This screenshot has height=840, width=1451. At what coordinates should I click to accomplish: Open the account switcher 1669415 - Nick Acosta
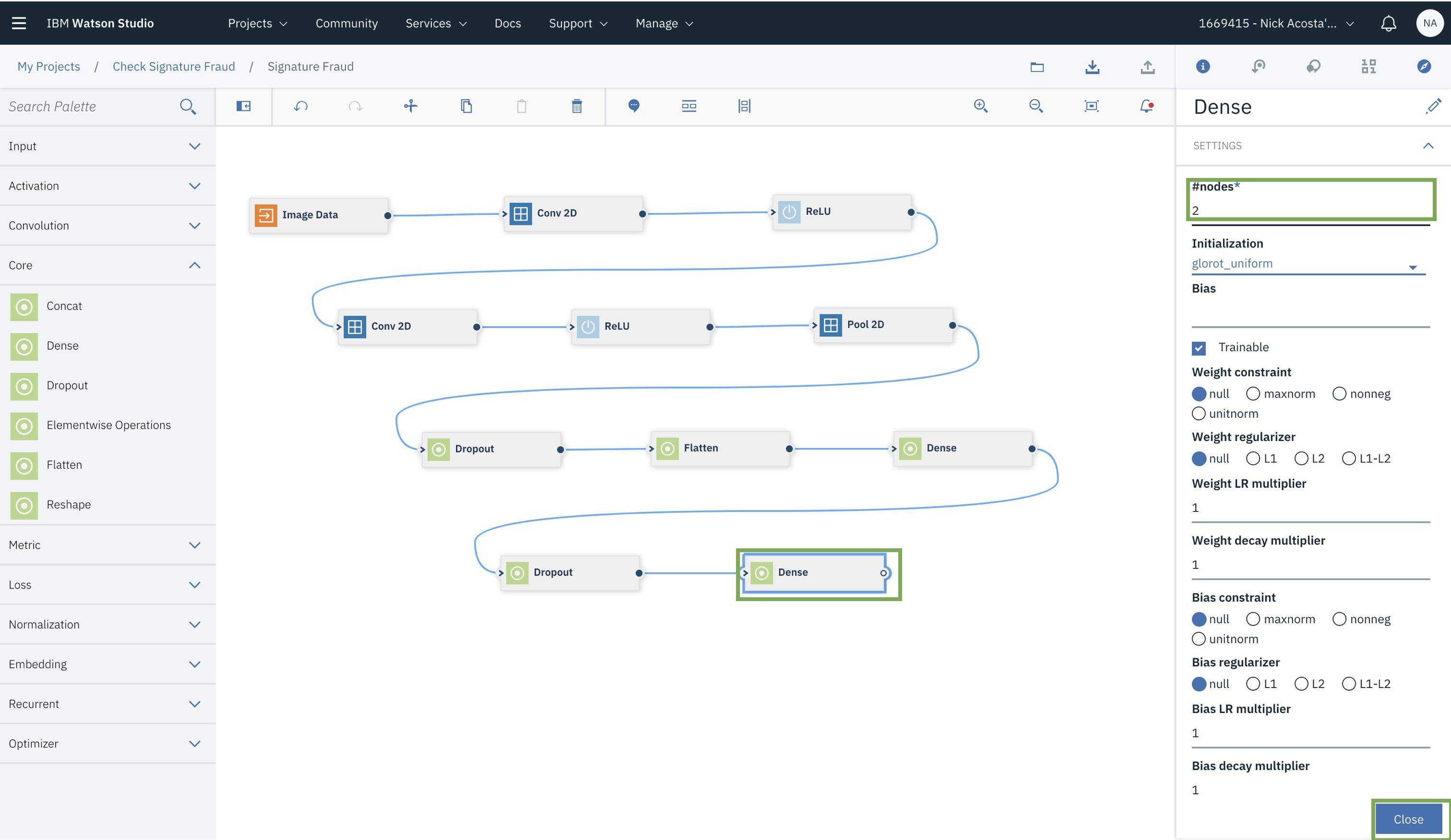[1276, 23]
